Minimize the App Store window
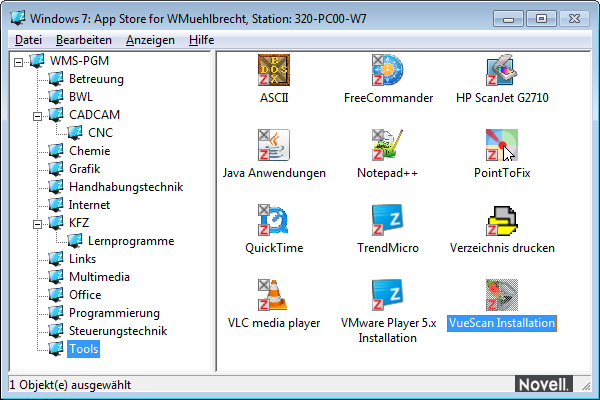Screen dimensions: 600x400 508,19
